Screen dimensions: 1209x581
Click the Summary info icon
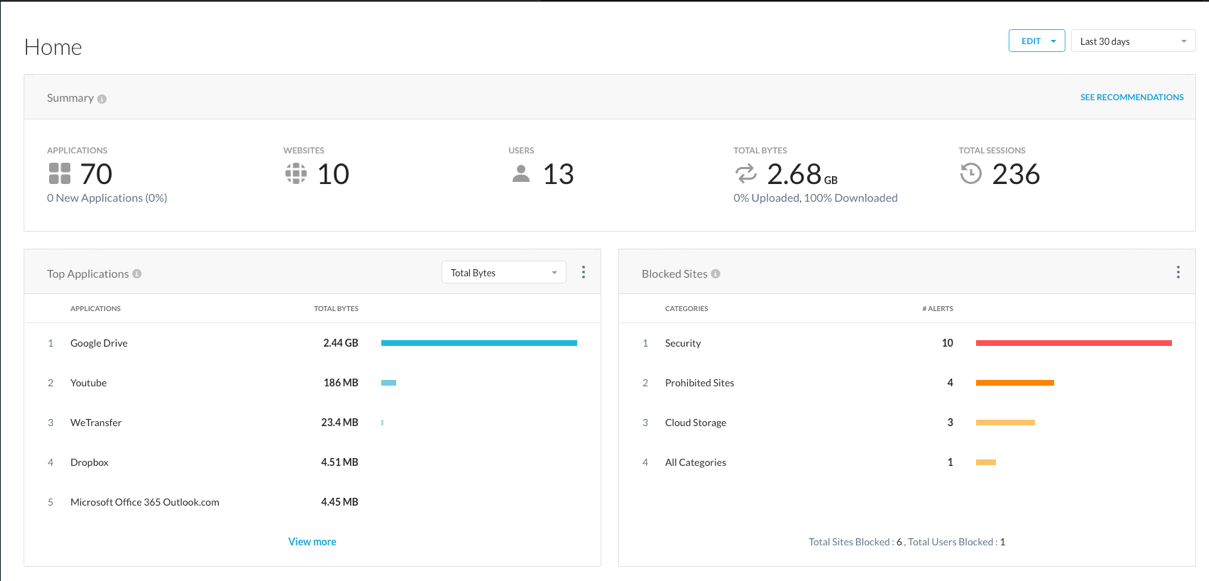point(102,99)
